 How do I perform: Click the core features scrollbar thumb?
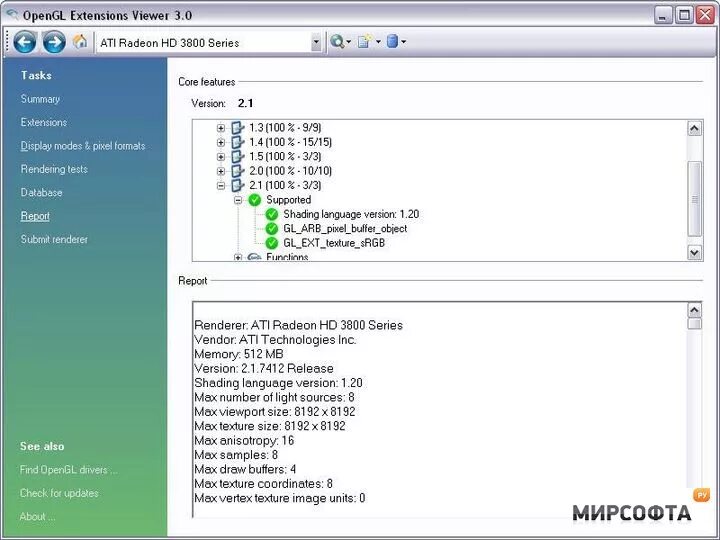point(694,199)
